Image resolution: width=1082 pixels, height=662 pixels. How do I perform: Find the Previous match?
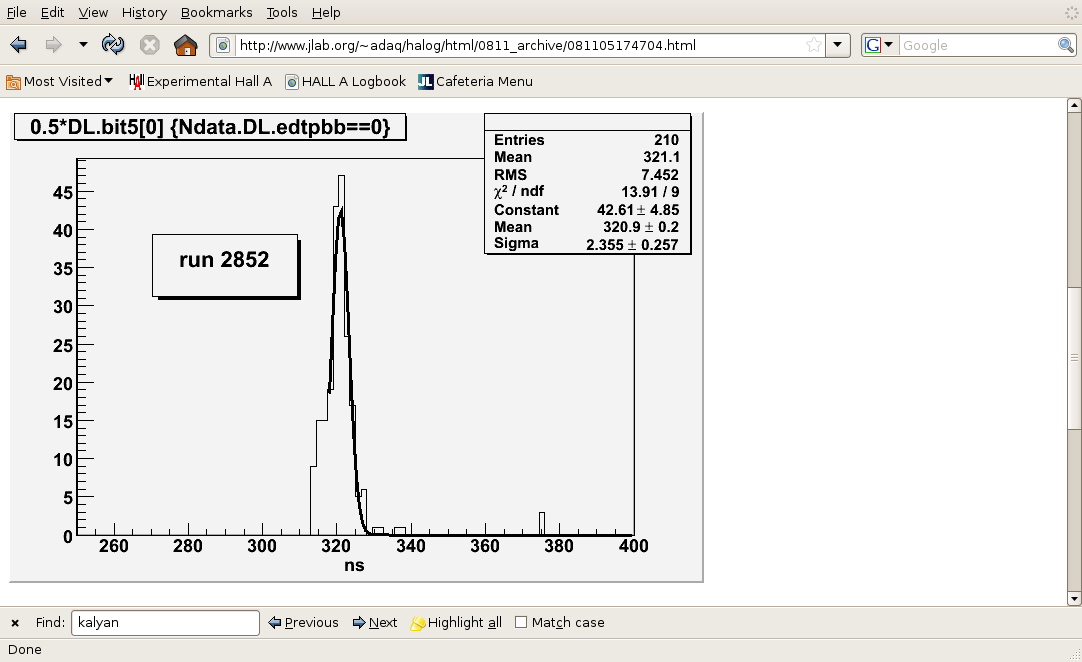304,623
